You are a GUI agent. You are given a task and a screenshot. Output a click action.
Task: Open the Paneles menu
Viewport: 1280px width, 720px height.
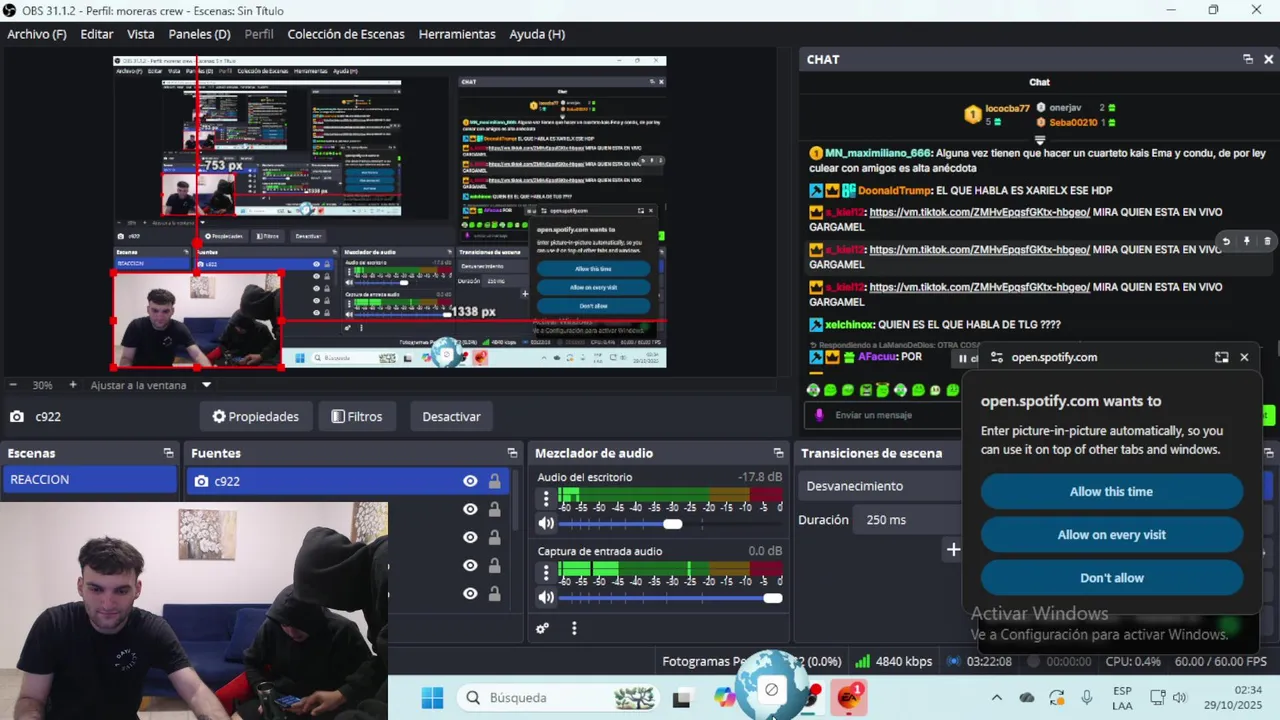pyautogui.click(x=199, y=34)
